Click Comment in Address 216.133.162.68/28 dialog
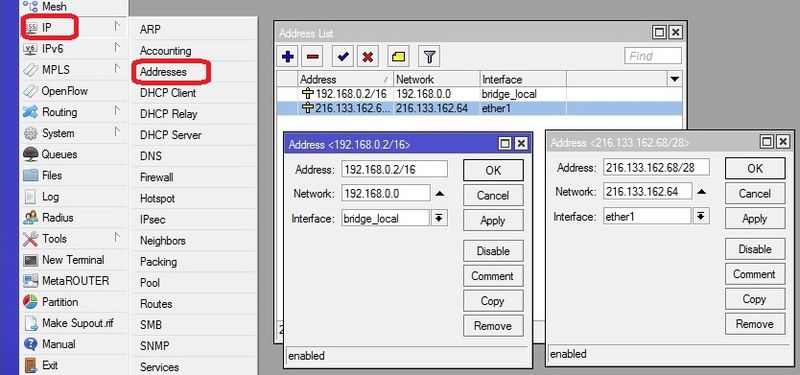This screenshot has height=375, width=800. (755, 274)
